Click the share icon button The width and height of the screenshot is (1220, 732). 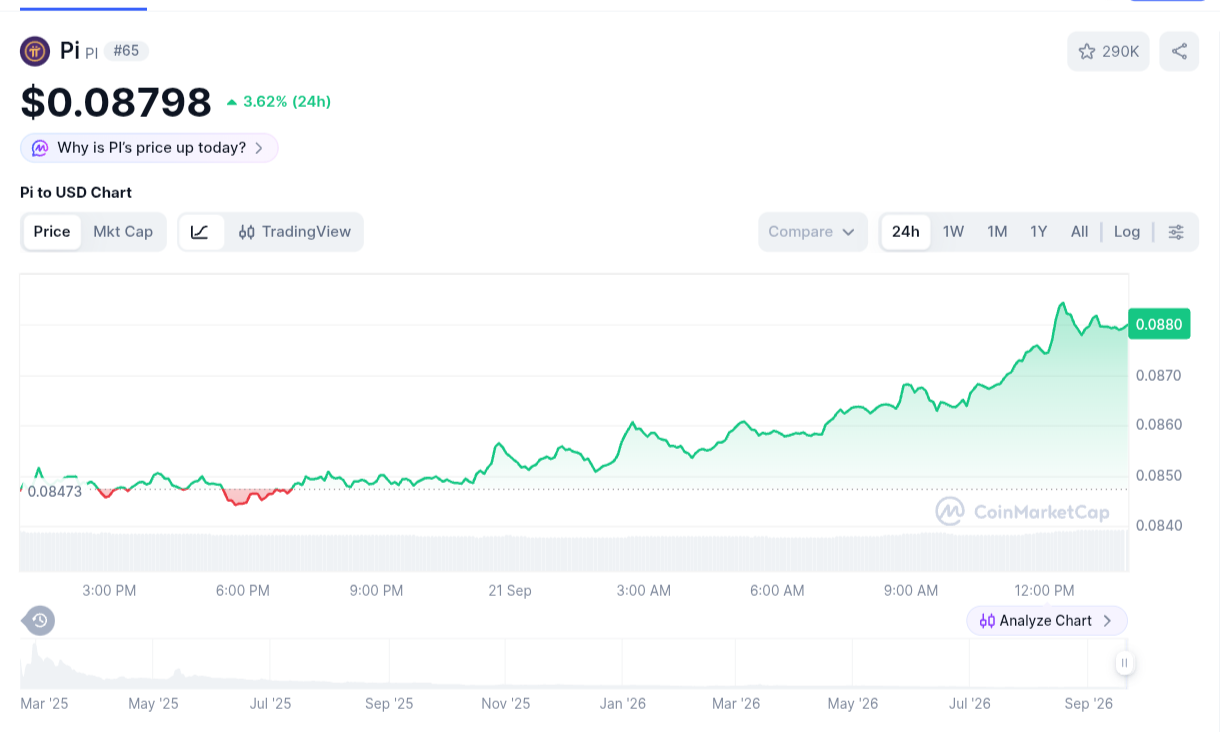coord(1179,51)
